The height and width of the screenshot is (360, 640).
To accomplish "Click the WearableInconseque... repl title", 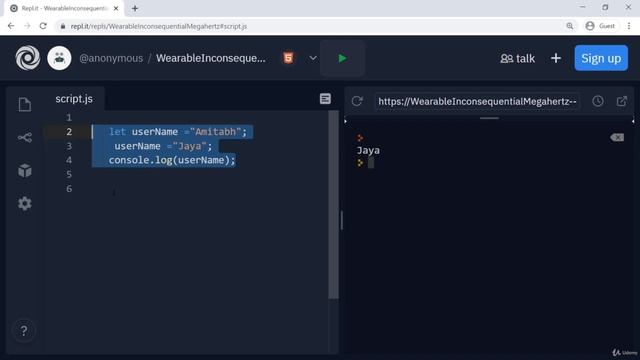I will 211,58.
